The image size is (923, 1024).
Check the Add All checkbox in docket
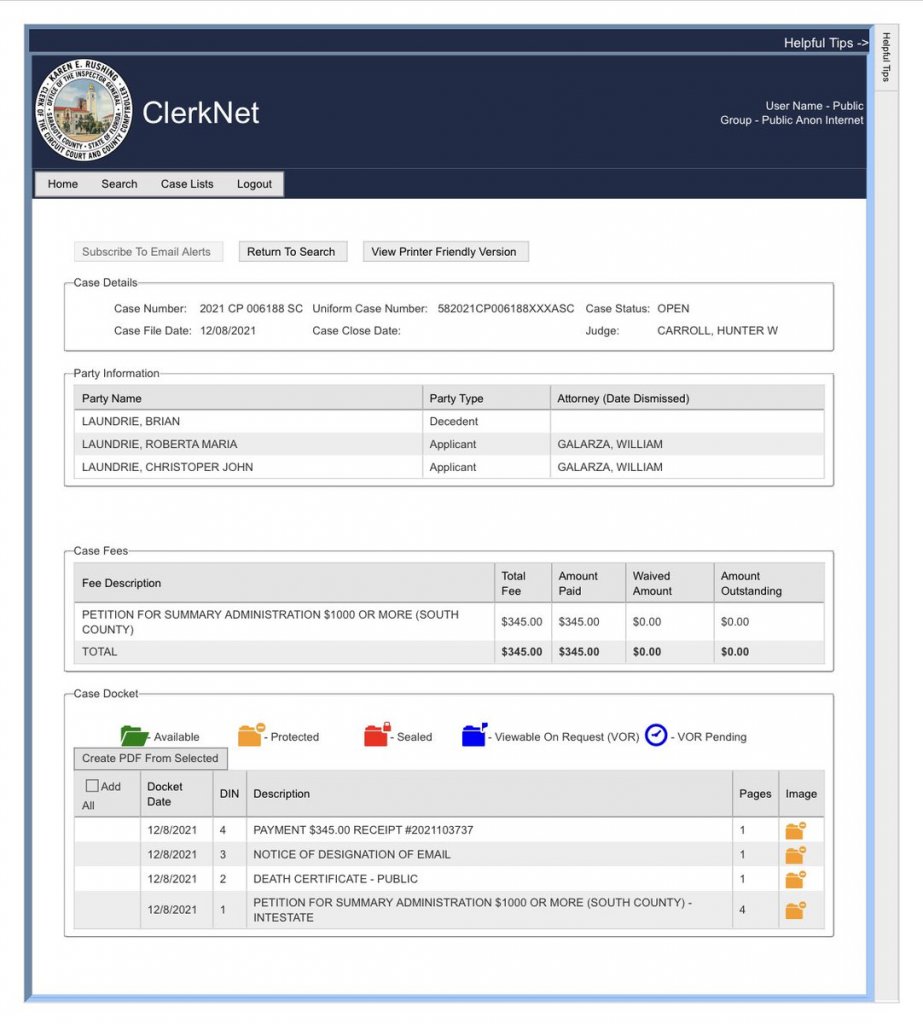point(92,787)
